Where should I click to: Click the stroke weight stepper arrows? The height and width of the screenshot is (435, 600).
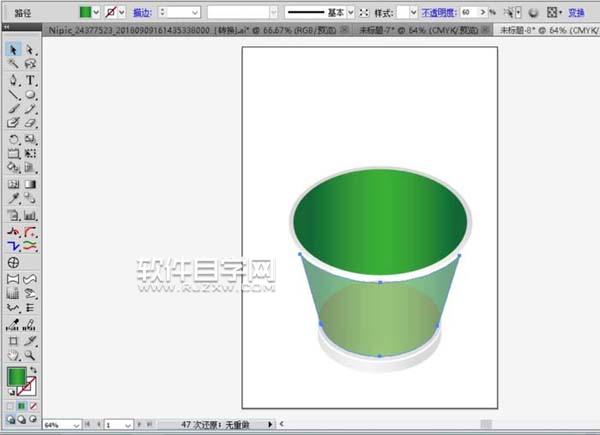pos(163,13)
